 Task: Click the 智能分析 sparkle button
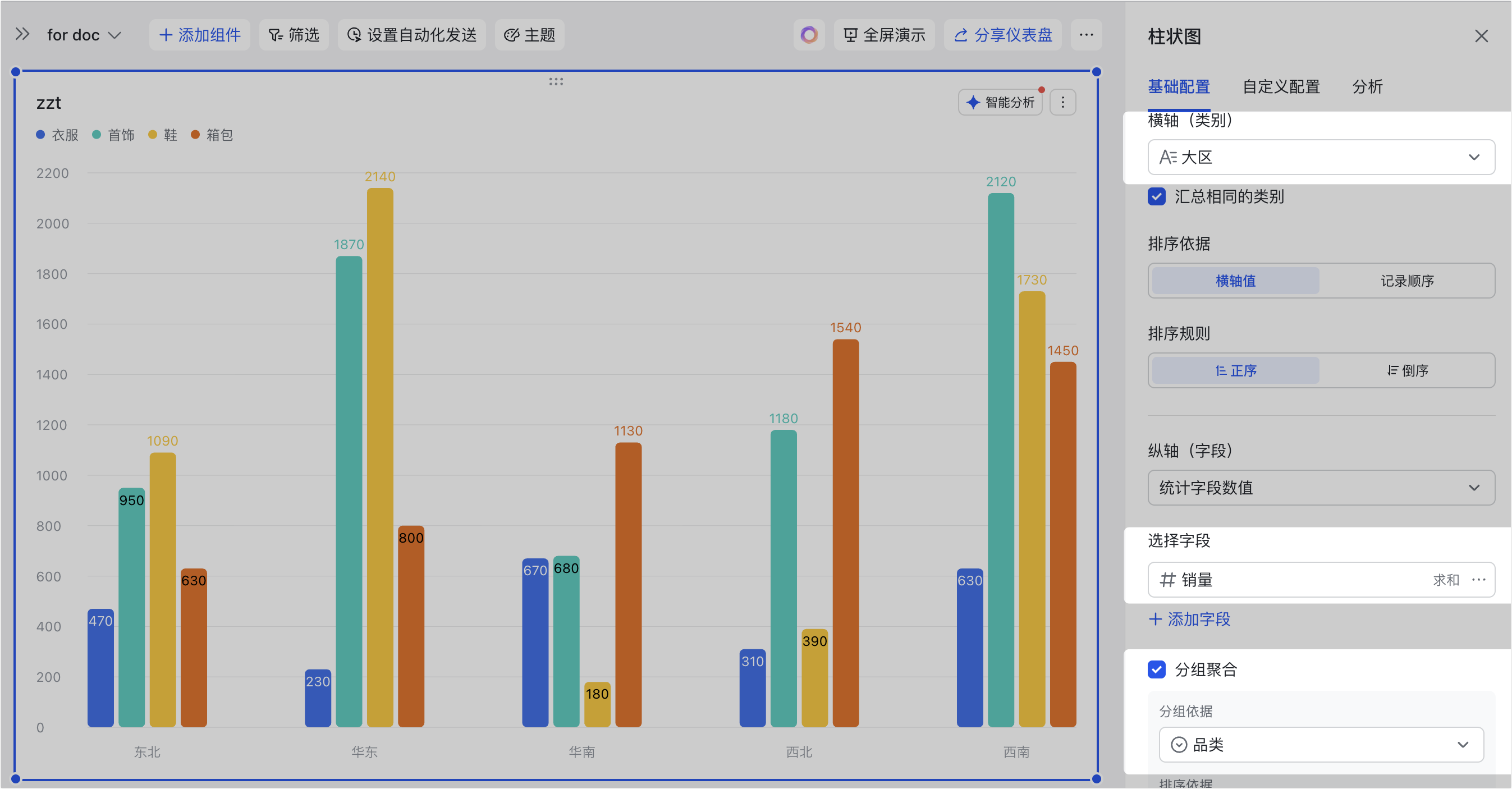(x=1000, y=103)
